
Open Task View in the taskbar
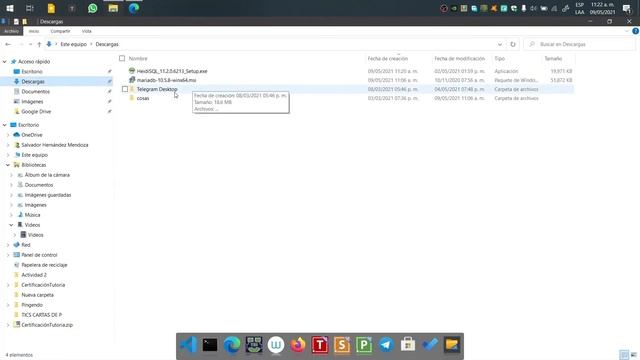click(x=30, y=8)
